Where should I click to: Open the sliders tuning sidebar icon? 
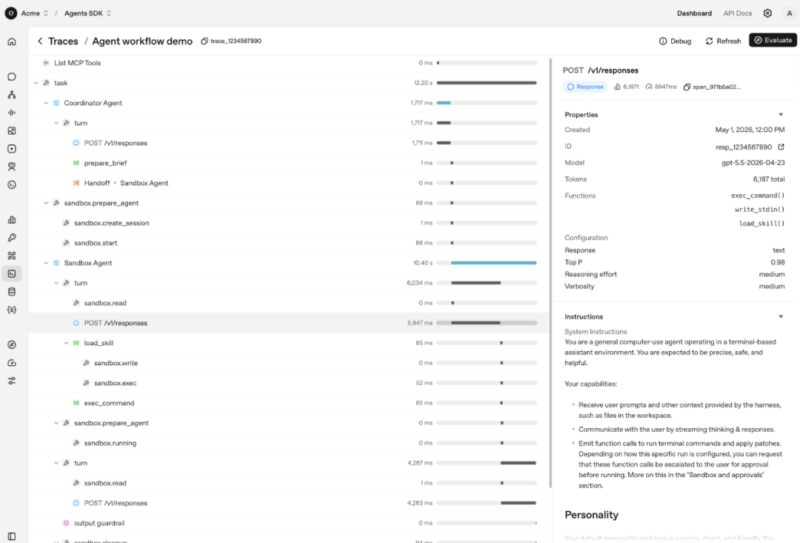pyautogui.click(x=12, y=381)
